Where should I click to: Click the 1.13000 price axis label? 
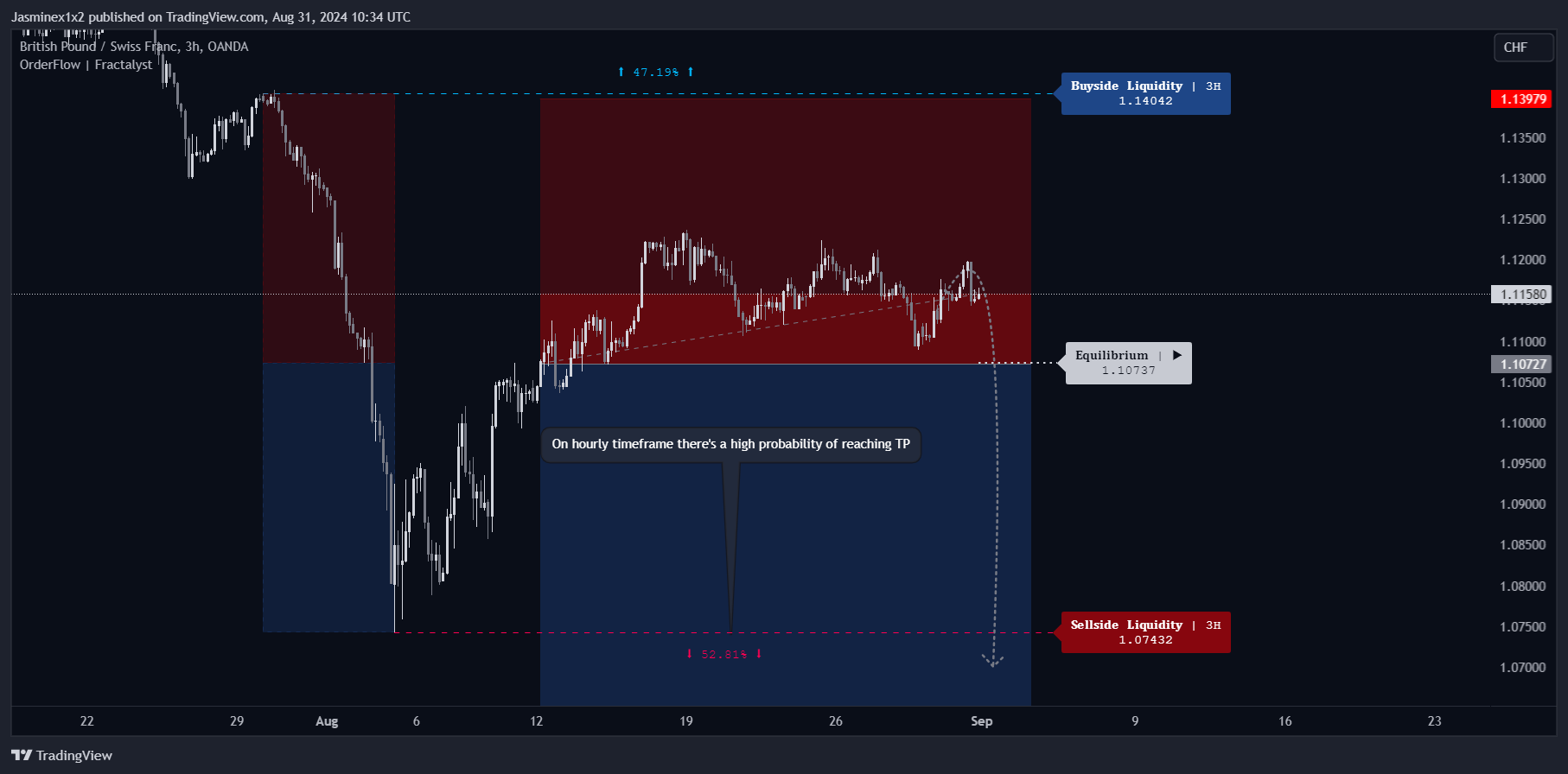pos(1523,179)
